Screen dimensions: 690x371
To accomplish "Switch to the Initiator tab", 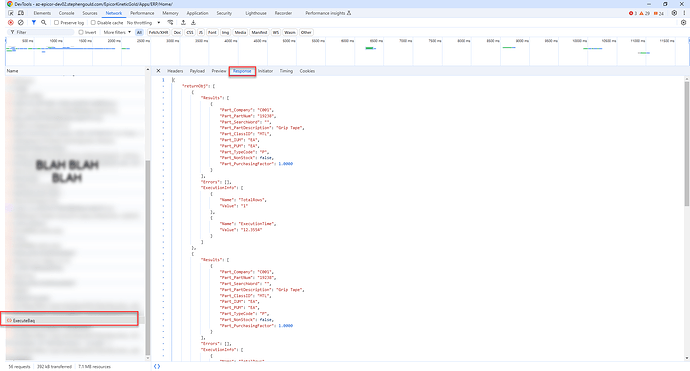I will (265, 71).
